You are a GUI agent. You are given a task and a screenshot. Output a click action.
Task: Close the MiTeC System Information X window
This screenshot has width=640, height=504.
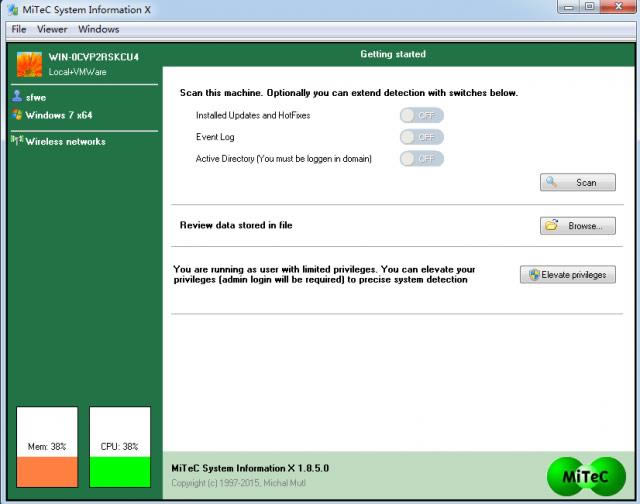618,7
